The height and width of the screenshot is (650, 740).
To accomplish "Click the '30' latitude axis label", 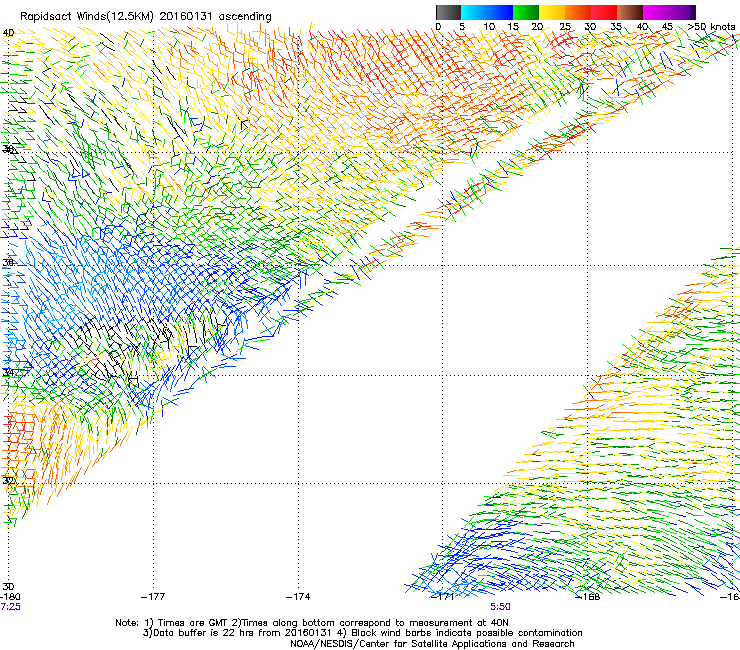I will coord(8,586).
